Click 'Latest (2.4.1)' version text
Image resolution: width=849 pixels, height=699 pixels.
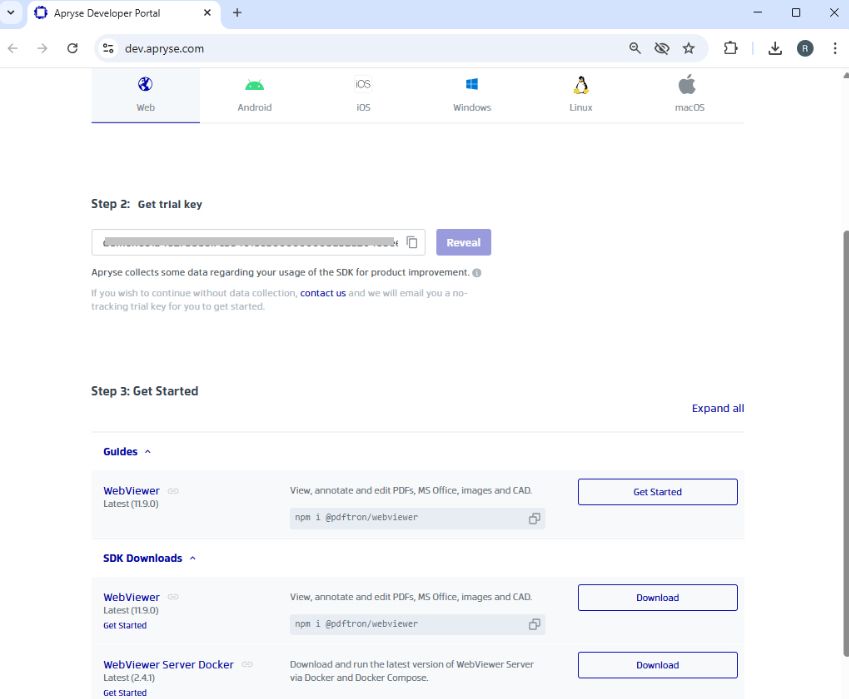pos(129,678)
